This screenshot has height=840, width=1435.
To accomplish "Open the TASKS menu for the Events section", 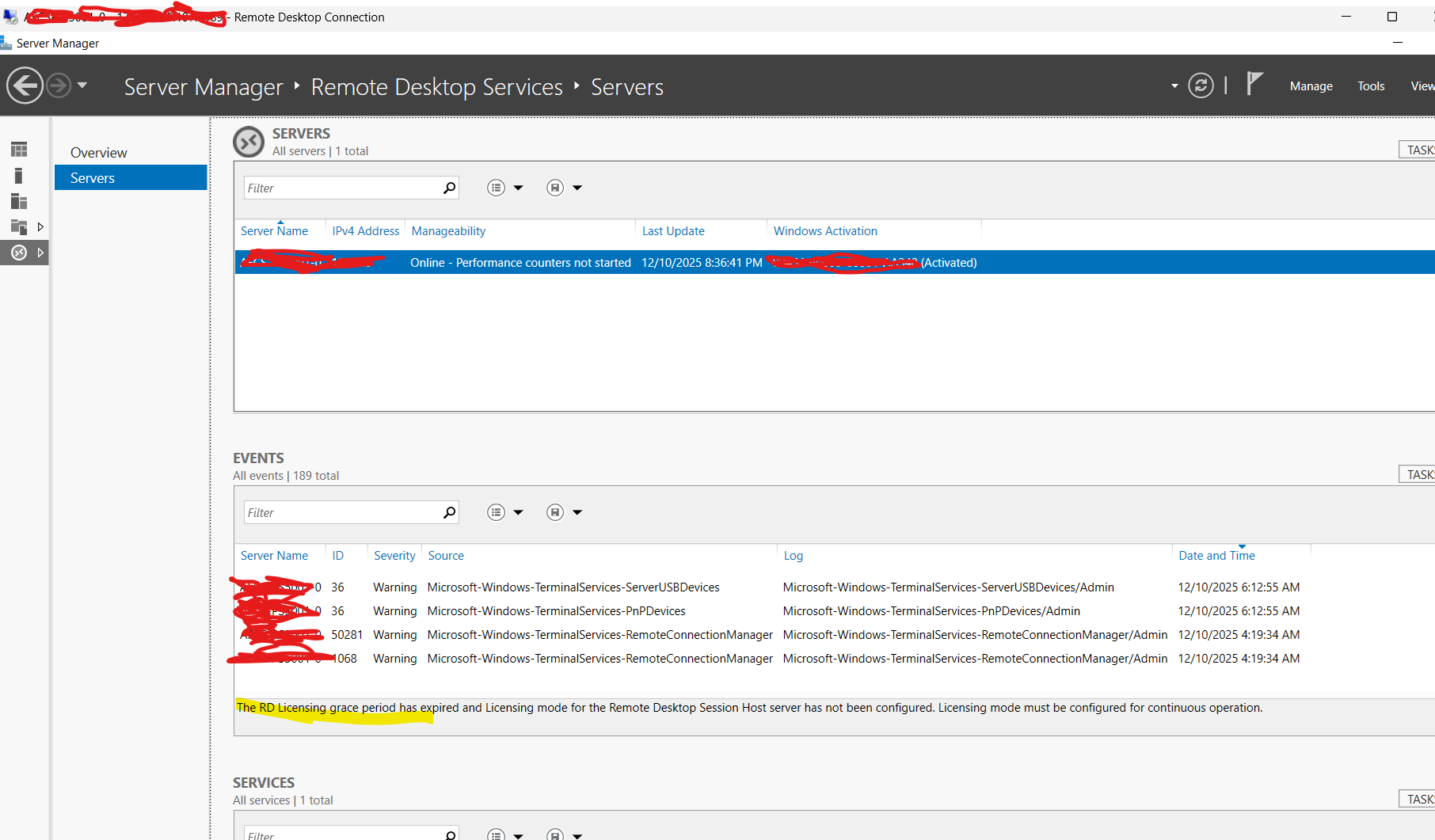I will pos(1418,474).
